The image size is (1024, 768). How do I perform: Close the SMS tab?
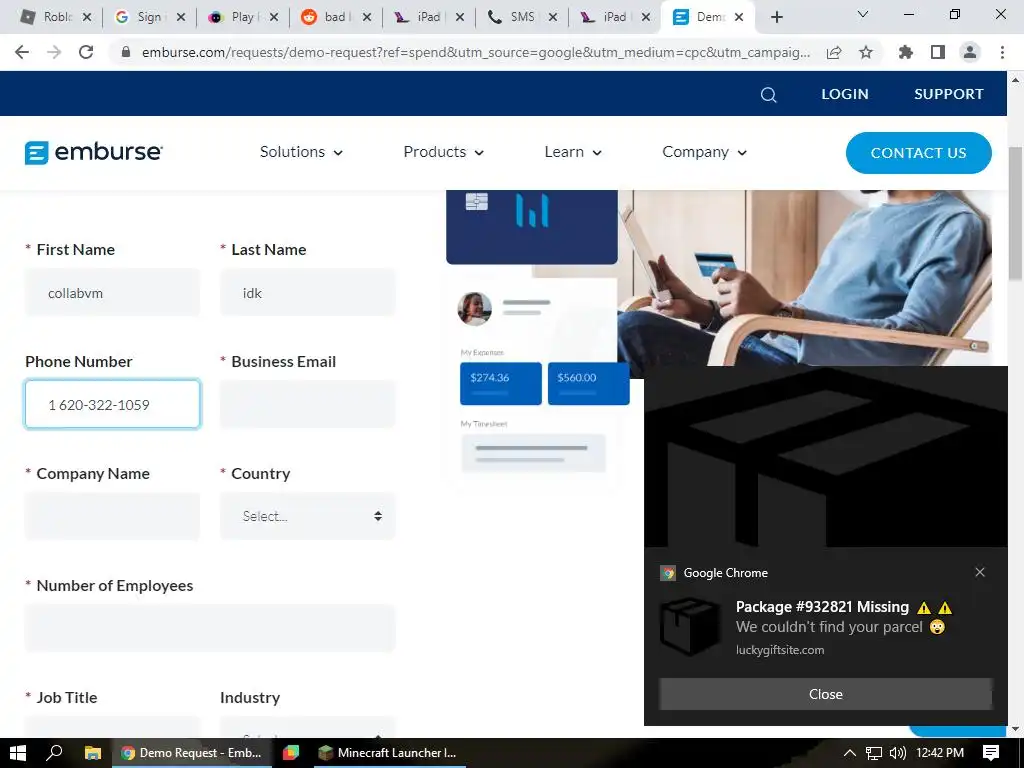552,17
